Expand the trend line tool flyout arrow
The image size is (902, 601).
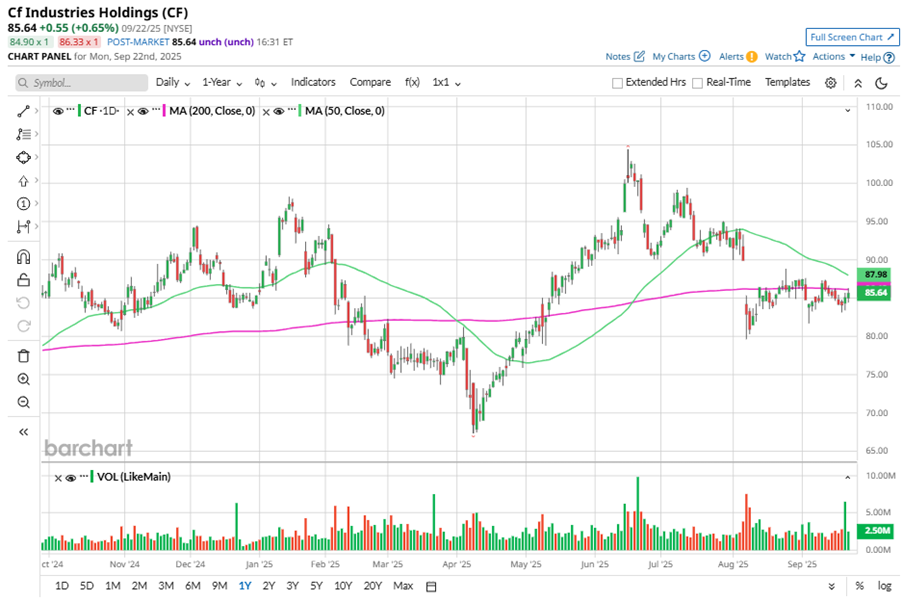(36, 110)
